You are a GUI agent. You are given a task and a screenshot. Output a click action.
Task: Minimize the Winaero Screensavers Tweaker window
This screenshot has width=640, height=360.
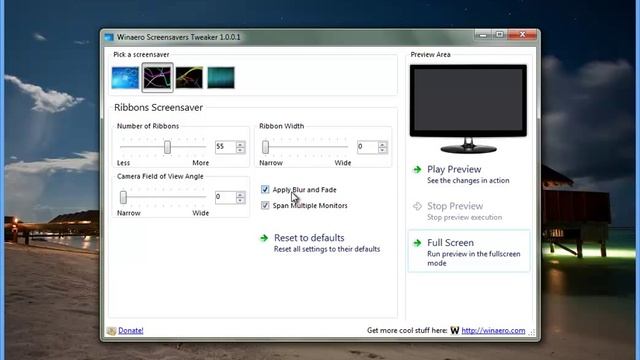tap(483, 35)
